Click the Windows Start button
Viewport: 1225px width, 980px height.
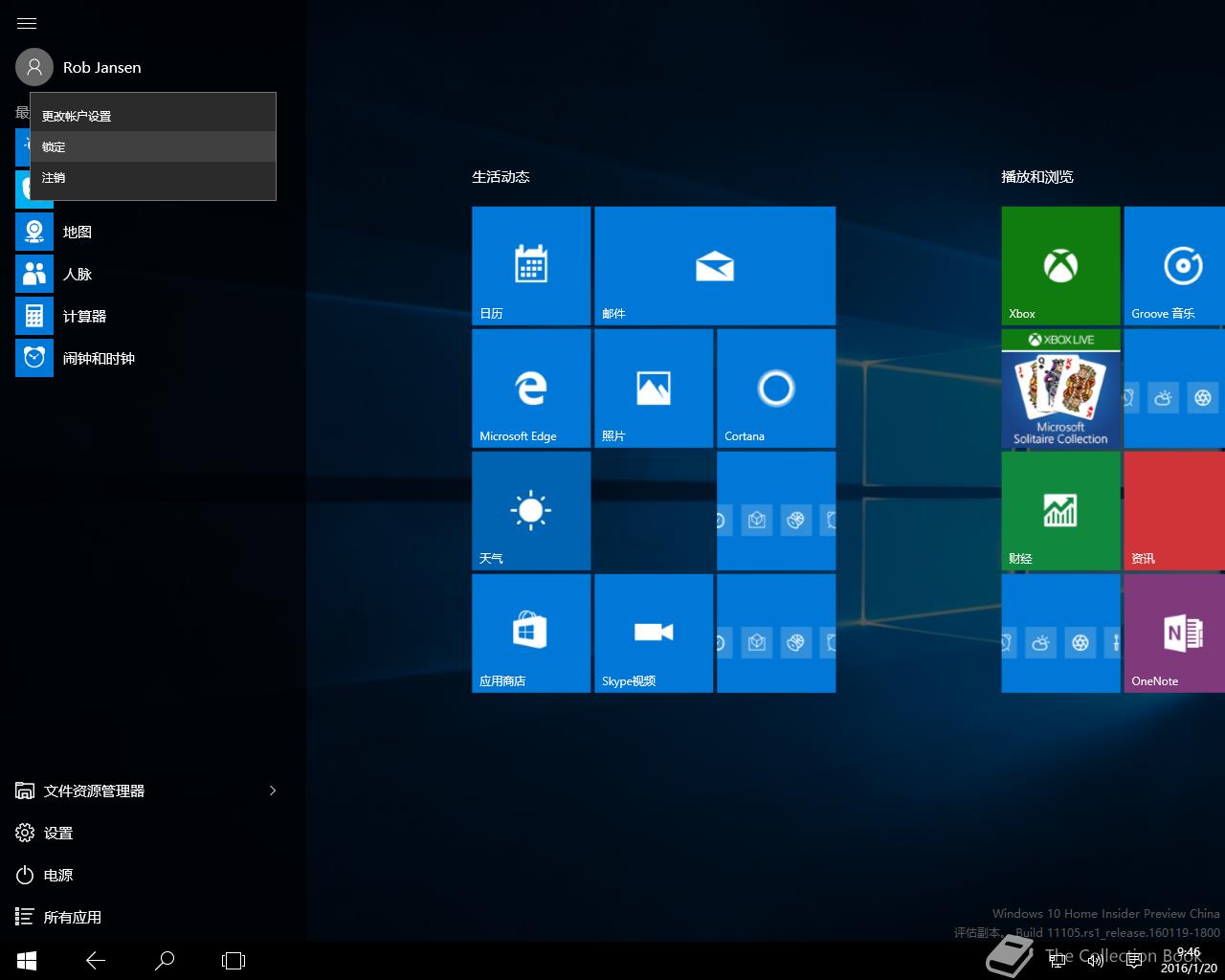click(x=27, y=960)
